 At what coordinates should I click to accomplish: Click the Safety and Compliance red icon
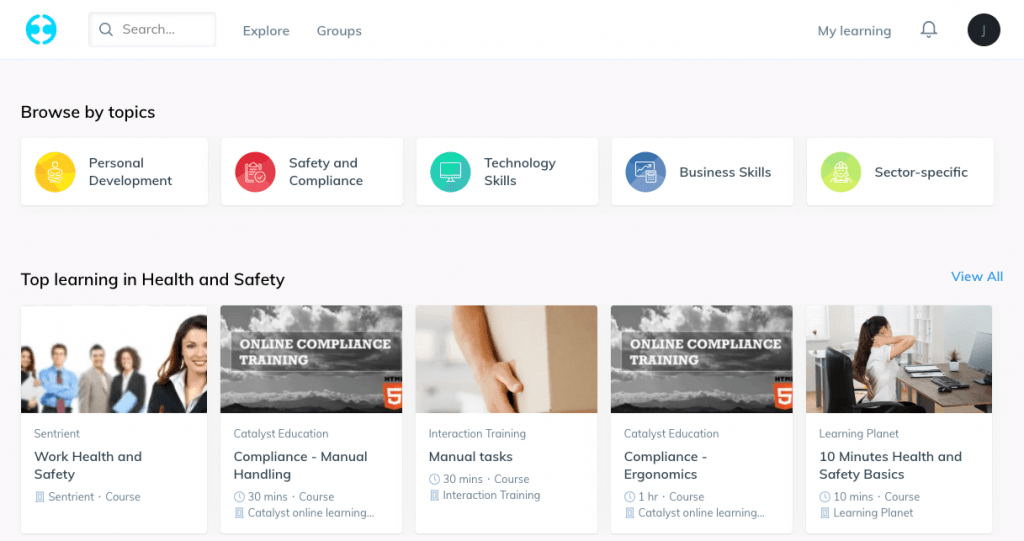point(255,172)
